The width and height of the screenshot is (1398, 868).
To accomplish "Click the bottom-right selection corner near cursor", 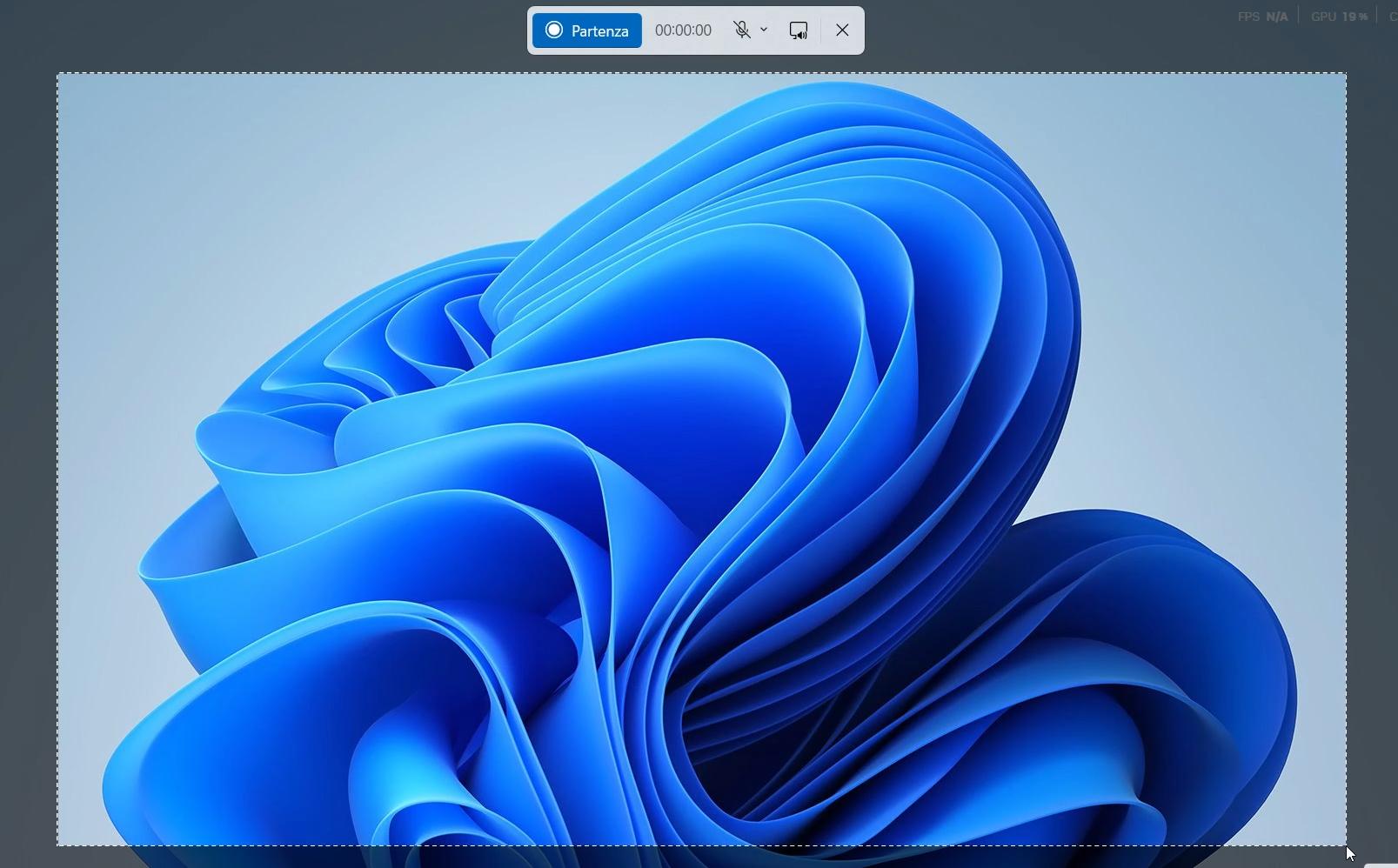I will tap(1346, 845).
